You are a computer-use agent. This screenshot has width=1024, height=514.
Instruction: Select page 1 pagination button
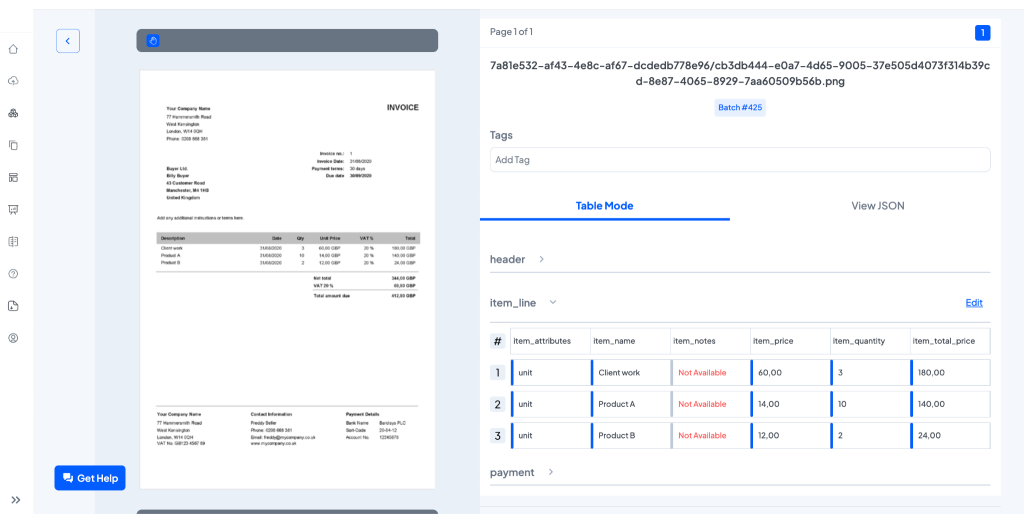point(982,33)
